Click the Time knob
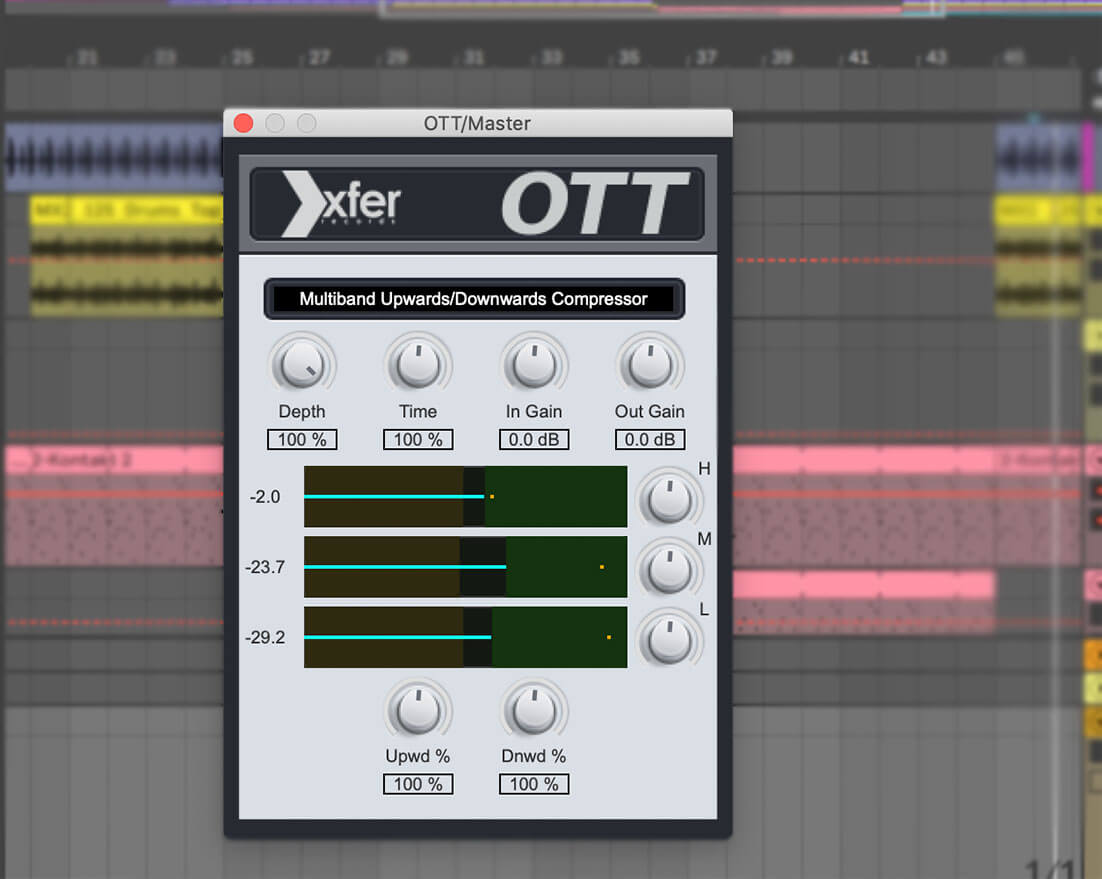Viewport: 1102px width, 879px height. (418, 366)
